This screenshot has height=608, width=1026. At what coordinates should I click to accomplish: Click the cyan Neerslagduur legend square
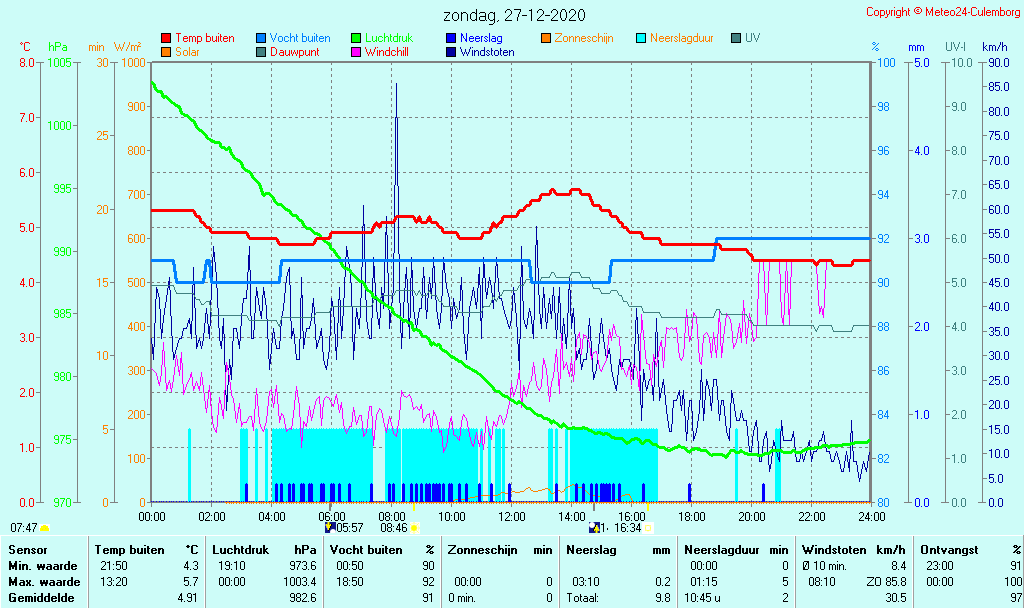coord(641,38)
